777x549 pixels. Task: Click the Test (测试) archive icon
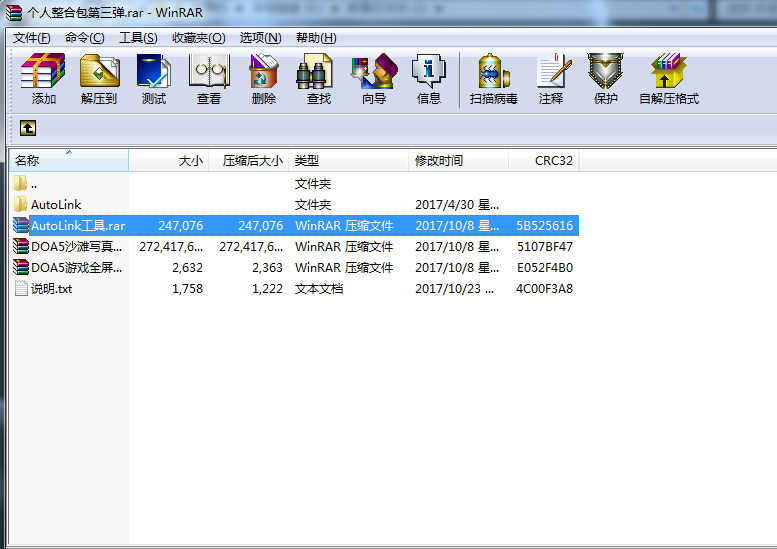(x=154, y=71)
